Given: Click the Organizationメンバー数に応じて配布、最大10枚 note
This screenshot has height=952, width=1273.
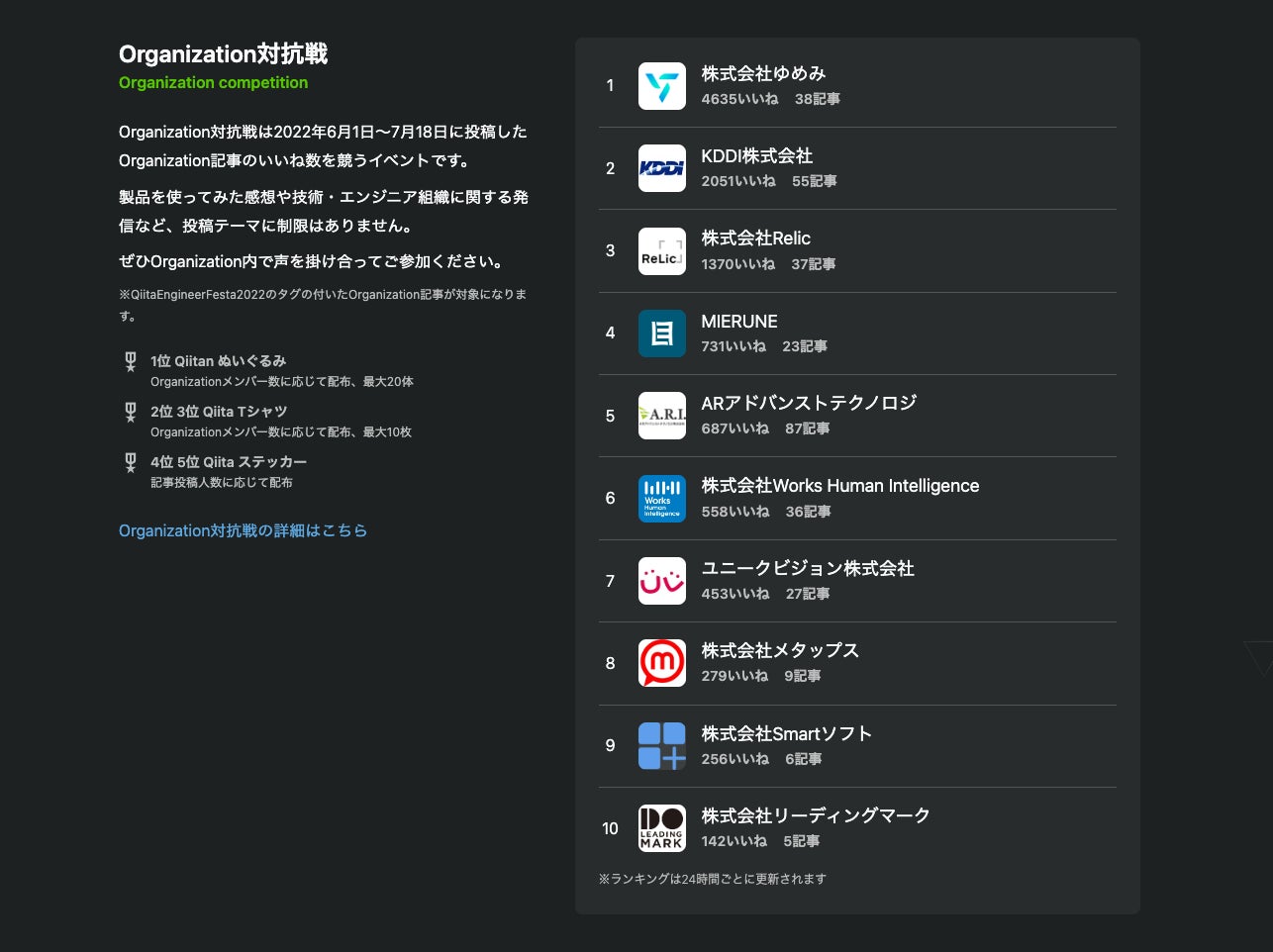Looking at the screenshot, I should (281, 432).
